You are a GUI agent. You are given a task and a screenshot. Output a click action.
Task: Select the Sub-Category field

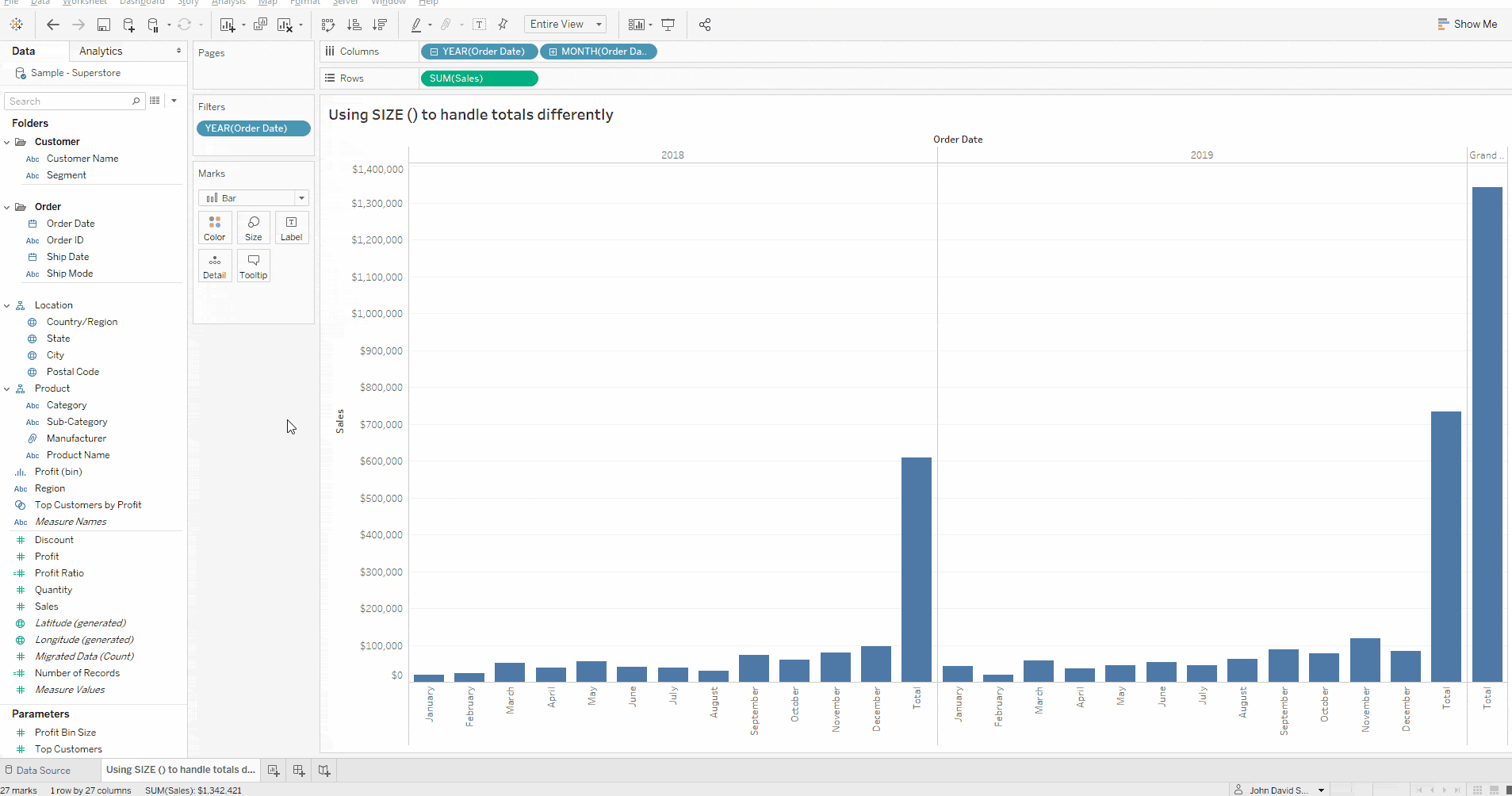click(x=77, y=422)
